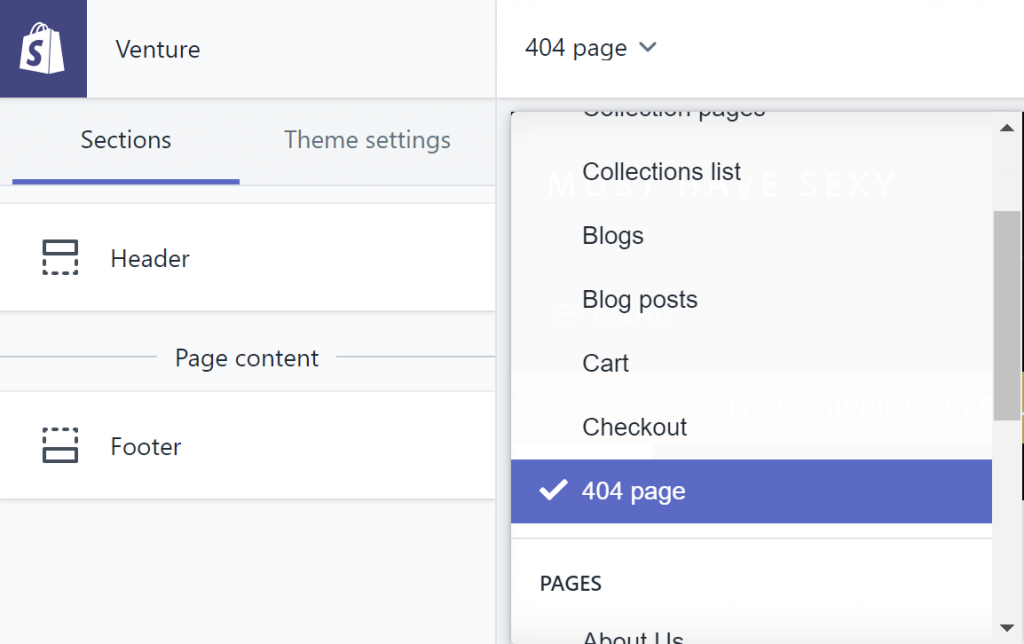Screen dimensions: 1024x644
Task: Click the Shopify bag logo icon
Action: click(x=42, y=49)
